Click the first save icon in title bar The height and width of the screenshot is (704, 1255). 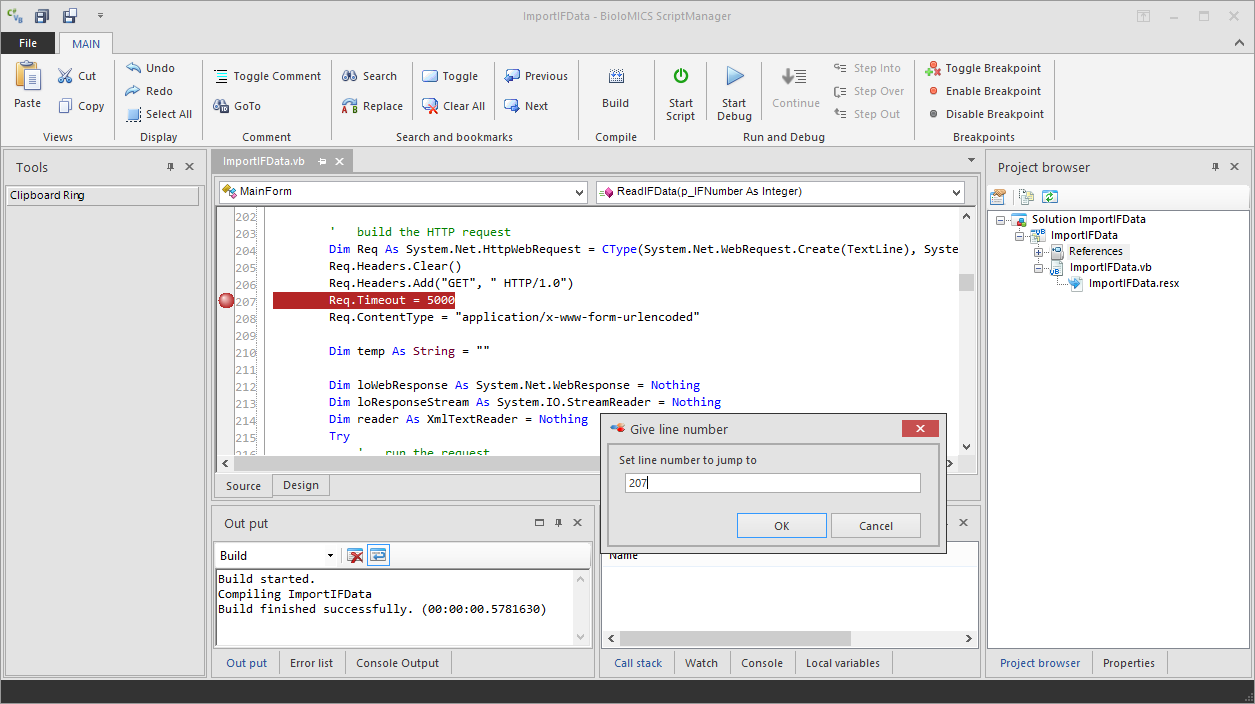click(42, 16)
